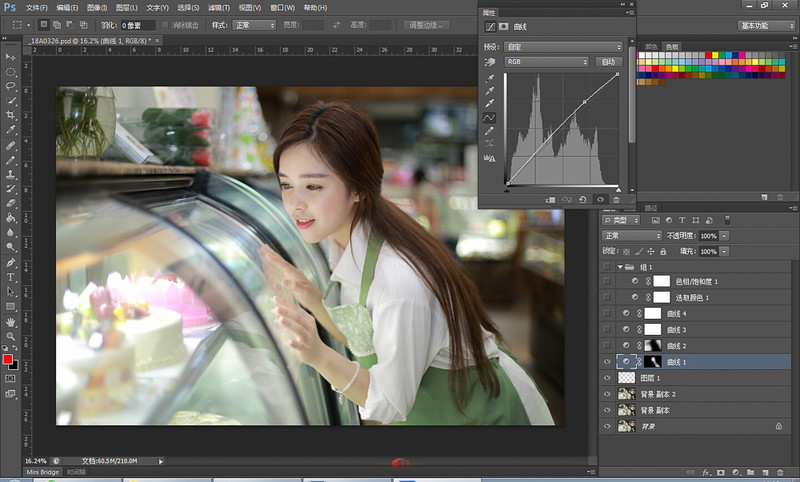Viewport: 800px width, 482px height.
Task: Click the 自动 auto button in Curves
Action: 609,62
